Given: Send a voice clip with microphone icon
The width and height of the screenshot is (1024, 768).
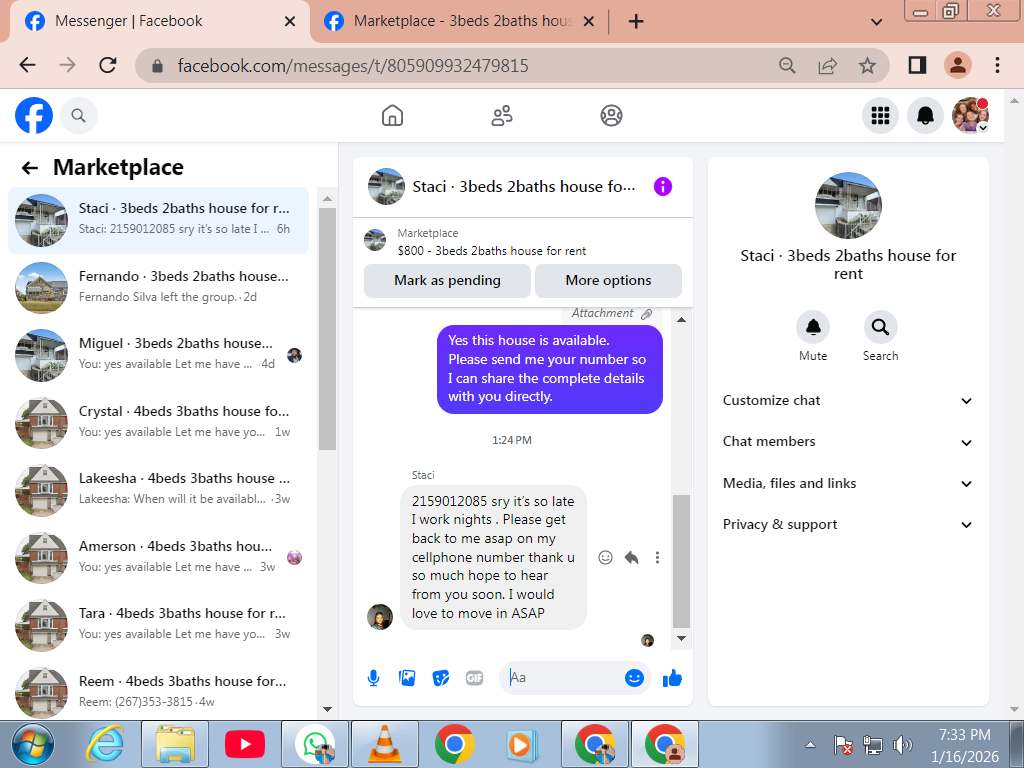Looking at the screenshot, I should point(374,678).
